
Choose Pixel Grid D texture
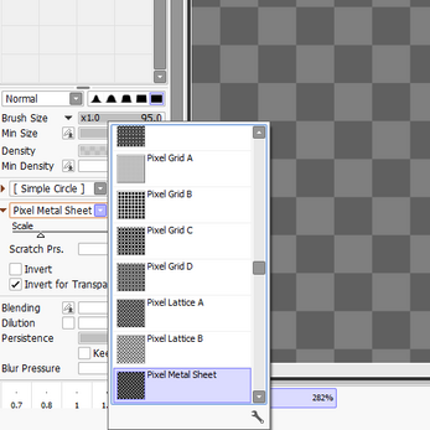tap(182, 277)
